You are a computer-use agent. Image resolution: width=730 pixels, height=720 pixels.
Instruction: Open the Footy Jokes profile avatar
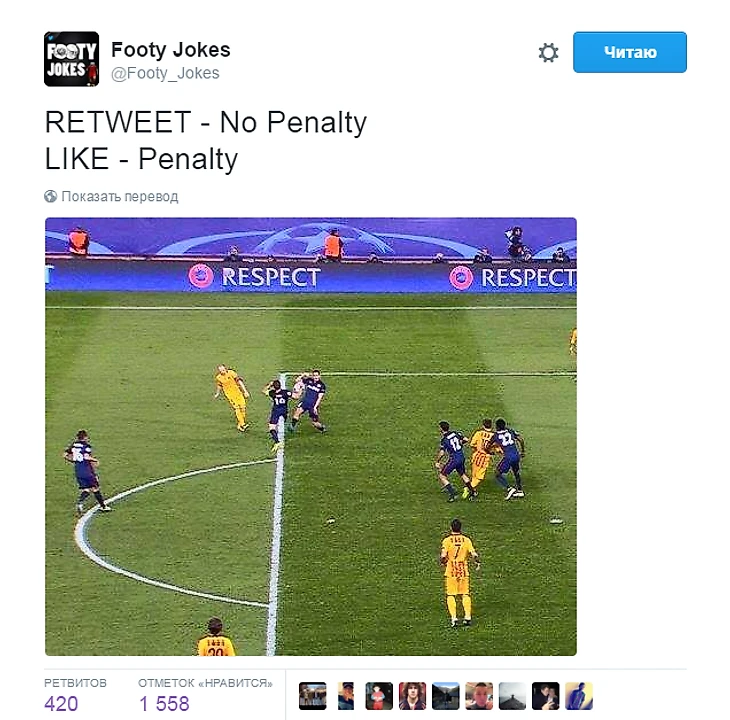[71, 59]
